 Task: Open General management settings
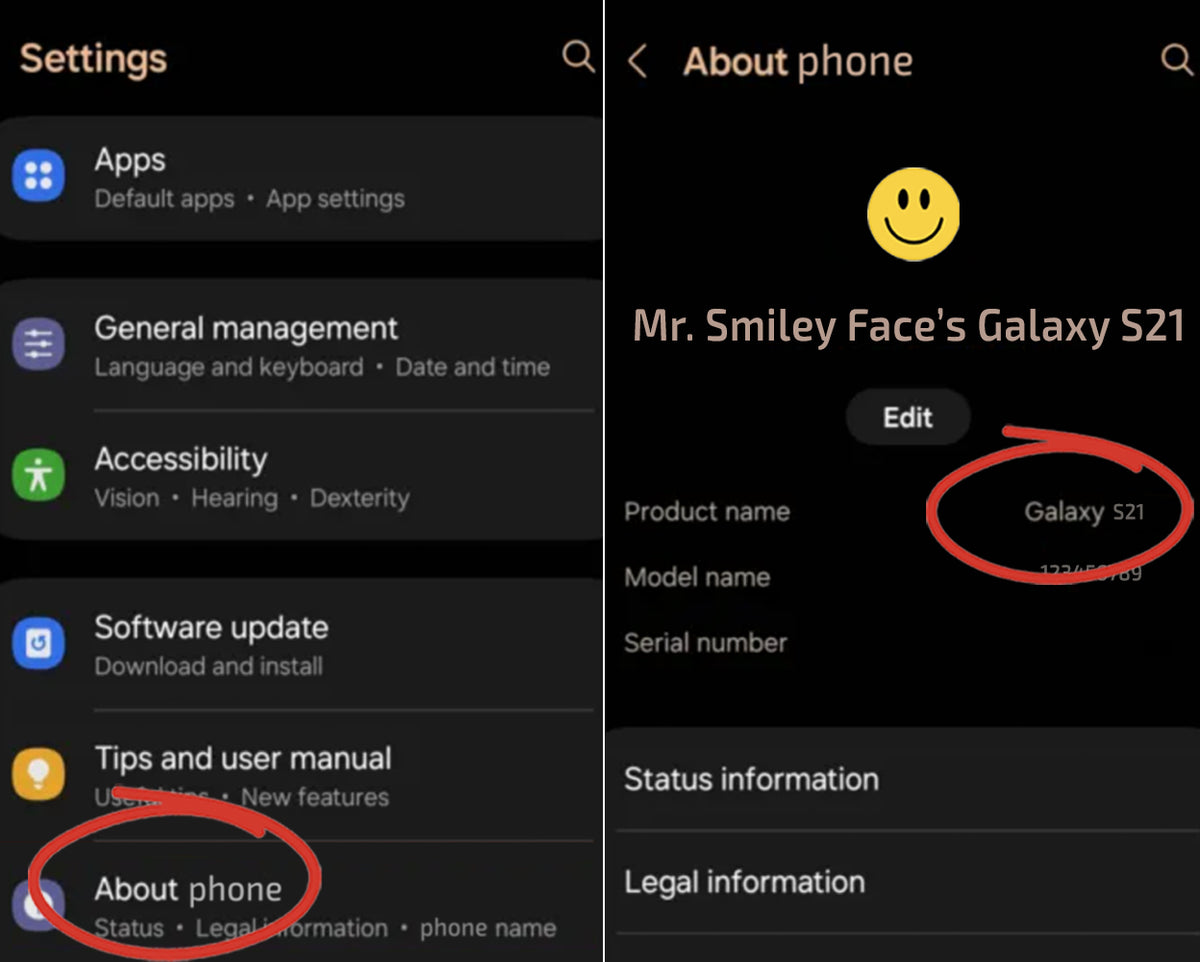tap(300, 346)
